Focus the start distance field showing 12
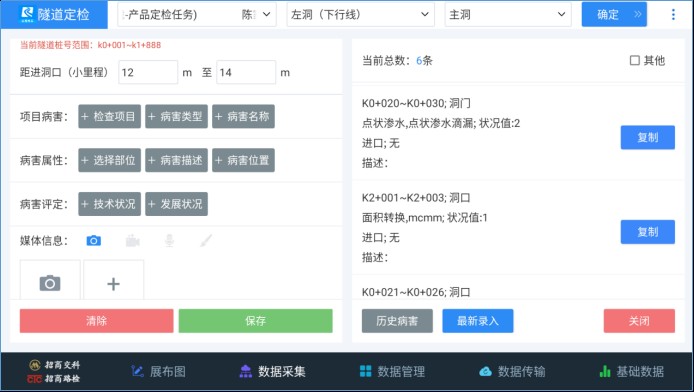Screen dimensions: 694x392 click(148, 72)
